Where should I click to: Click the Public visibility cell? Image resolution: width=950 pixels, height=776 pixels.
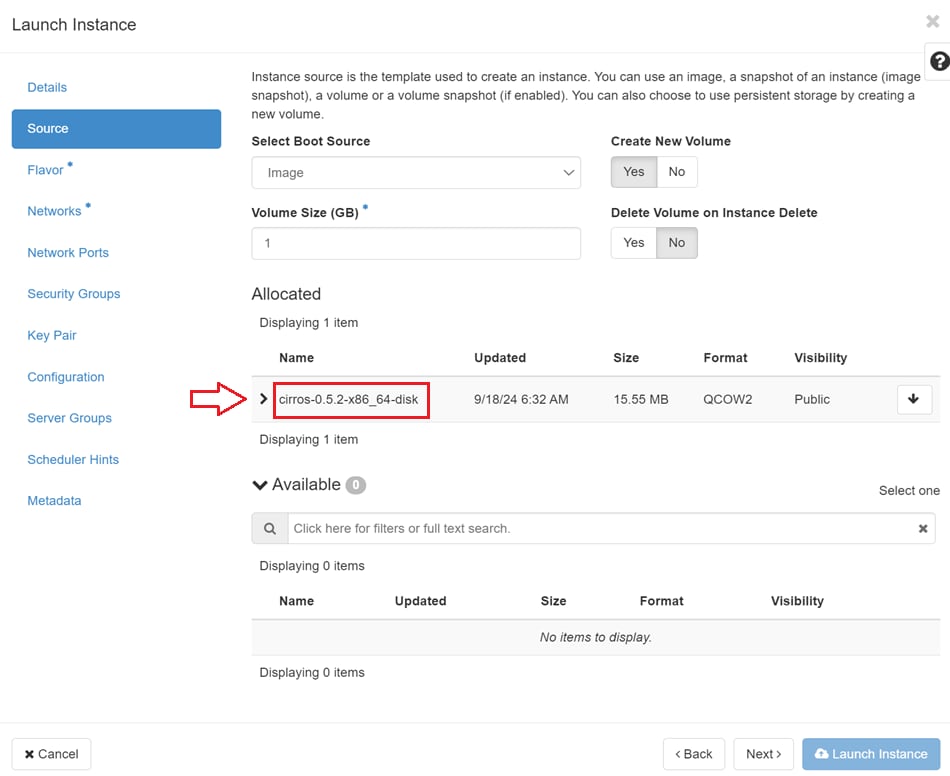[812, 399]
